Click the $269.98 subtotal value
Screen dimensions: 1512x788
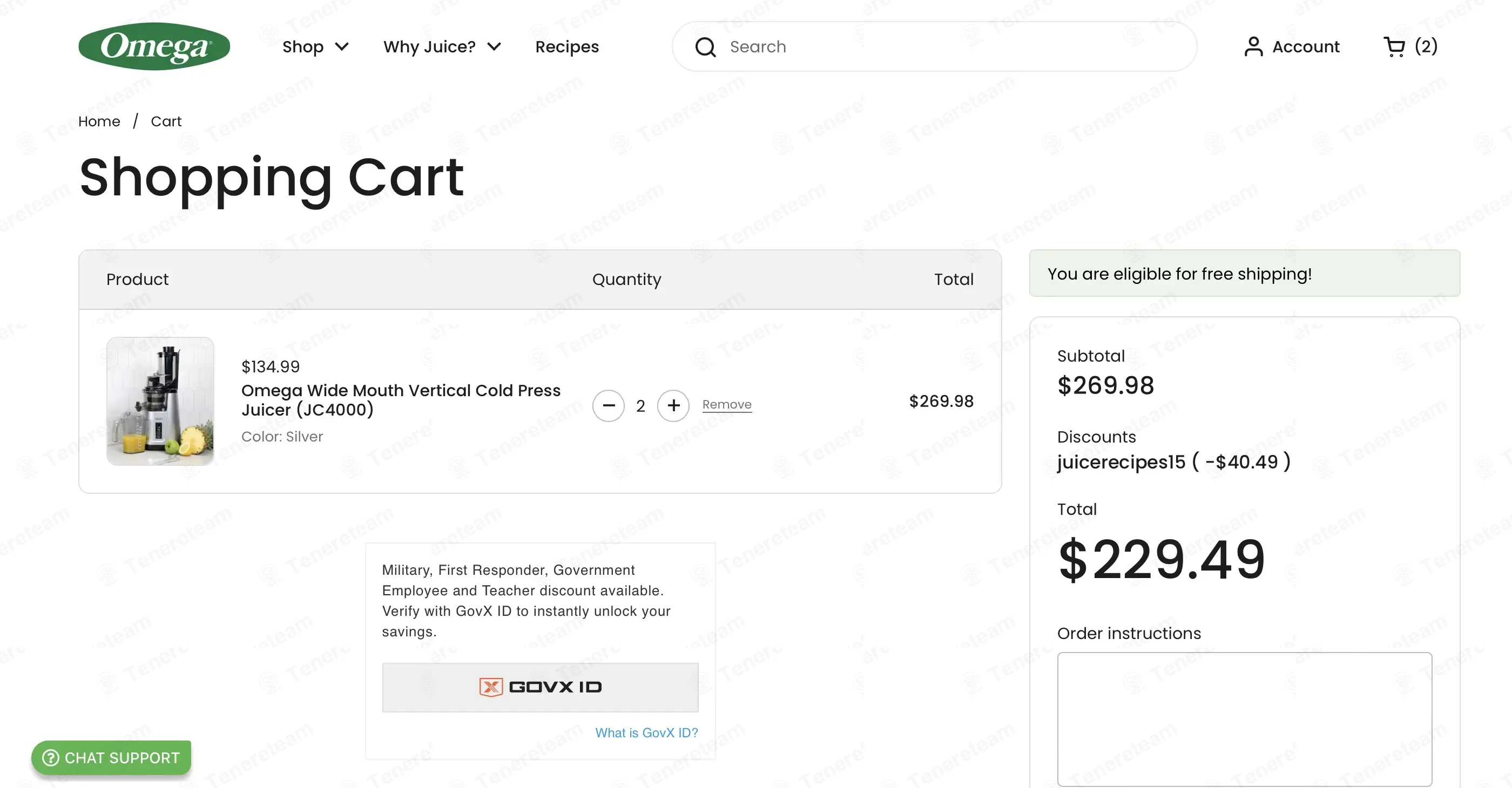pos(1105,385)
